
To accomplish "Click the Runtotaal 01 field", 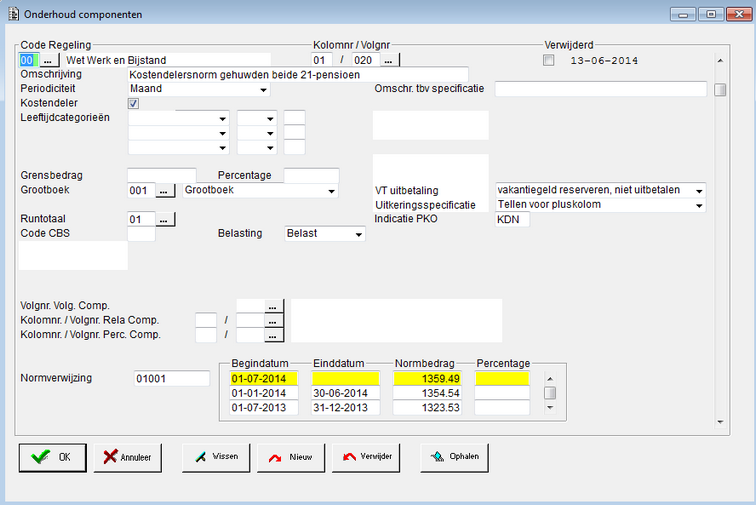I will (x=141, y=219).
